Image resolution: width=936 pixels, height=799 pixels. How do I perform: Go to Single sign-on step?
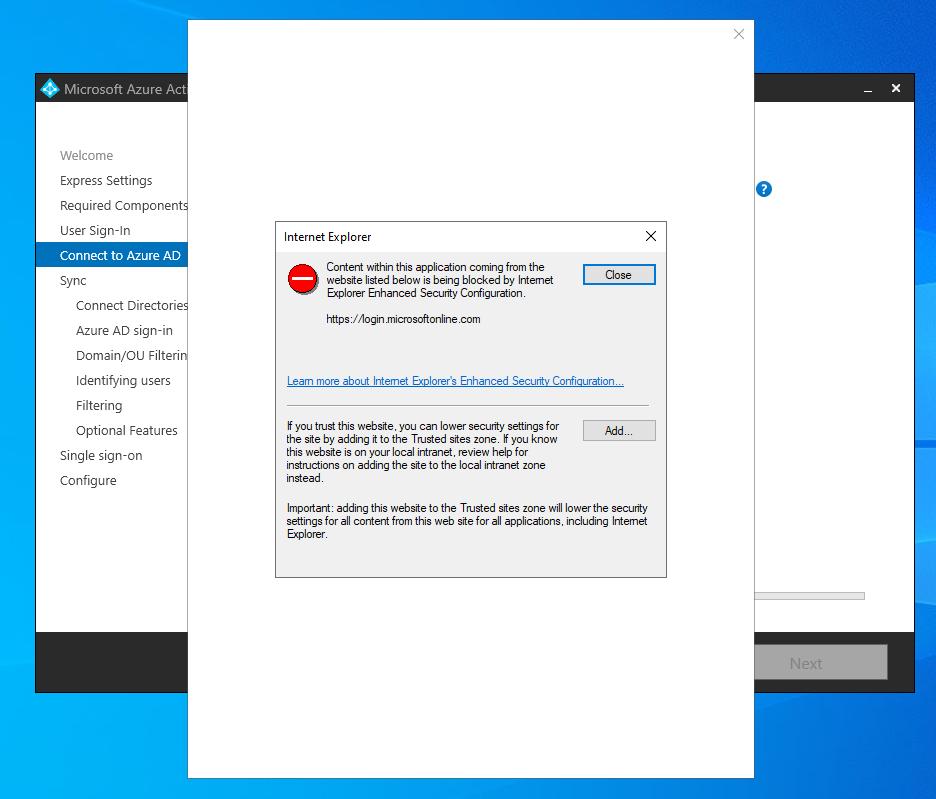[101, 456]
